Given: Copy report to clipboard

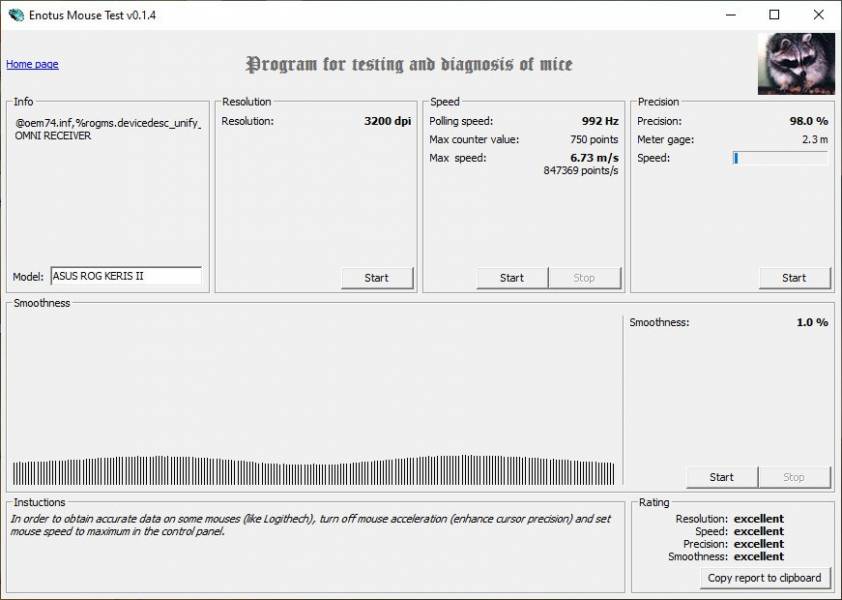Looking at the screenshot, I should coord(764,577).
